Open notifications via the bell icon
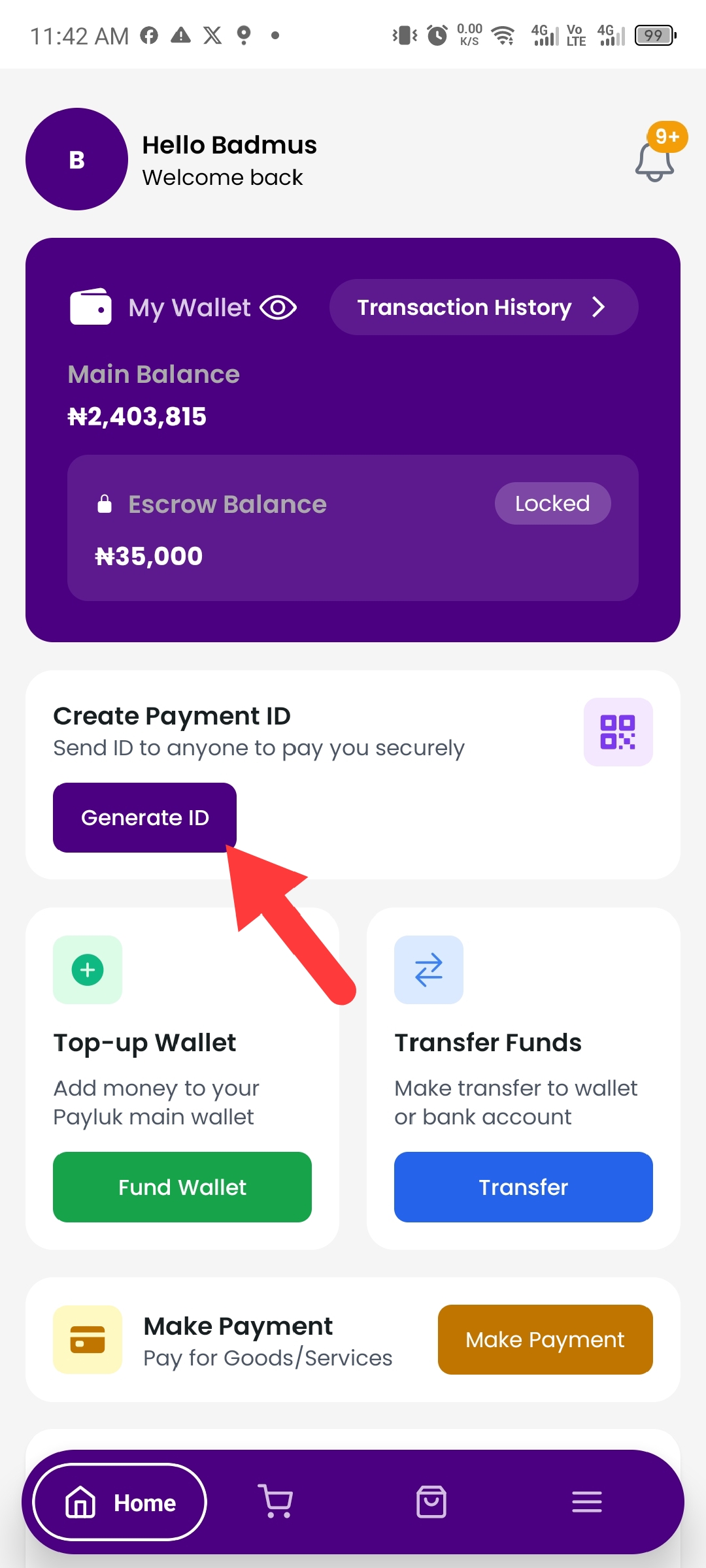Image resolution: width=706 pixels, height=1568 pixels. tap(653, 165)
